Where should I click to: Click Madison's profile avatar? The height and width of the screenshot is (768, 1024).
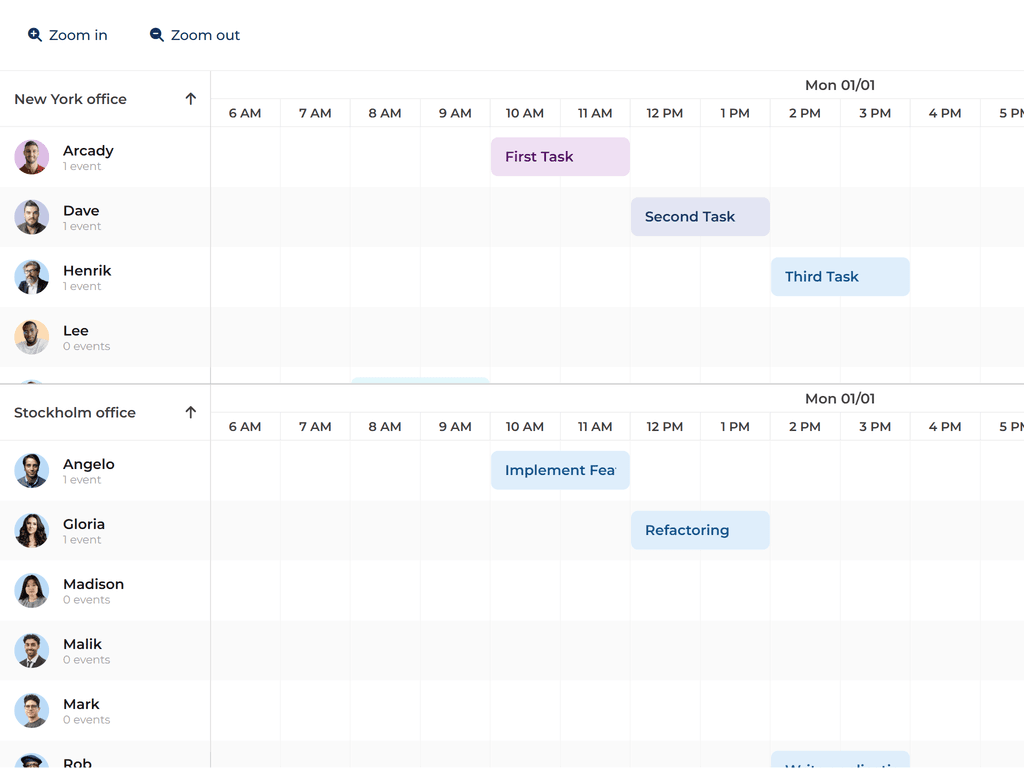[x=31, y=591]
